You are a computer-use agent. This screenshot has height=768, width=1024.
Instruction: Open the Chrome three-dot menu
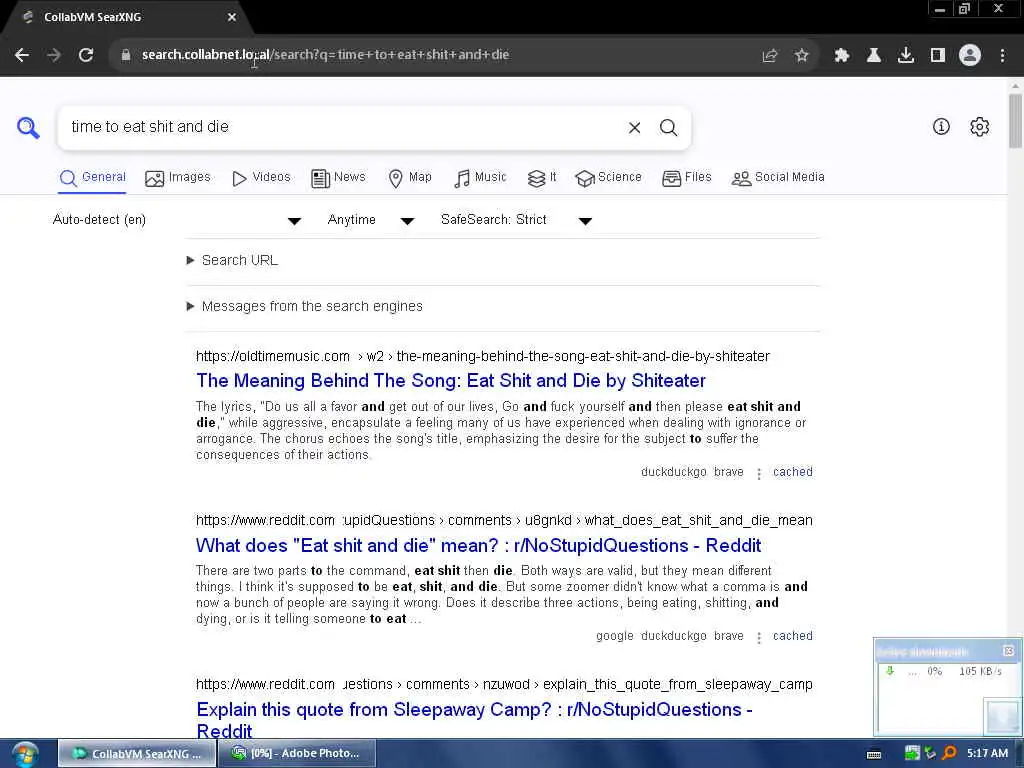(x=1002, y=56)
